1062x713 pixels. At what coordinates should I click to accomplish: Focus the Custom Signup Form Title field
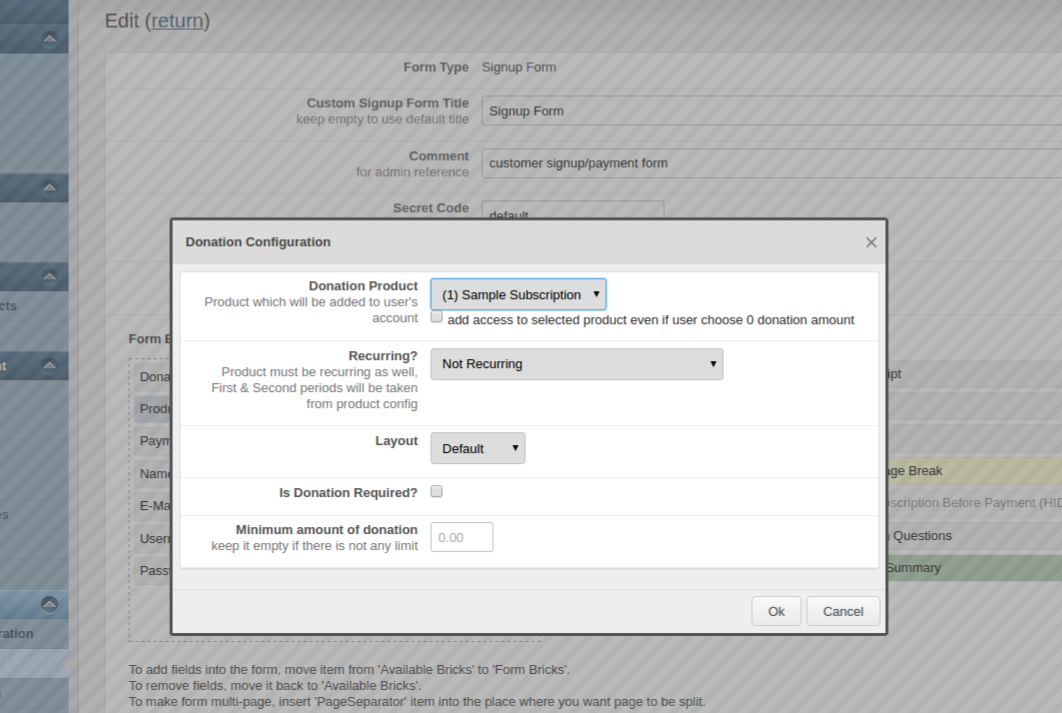770,111
